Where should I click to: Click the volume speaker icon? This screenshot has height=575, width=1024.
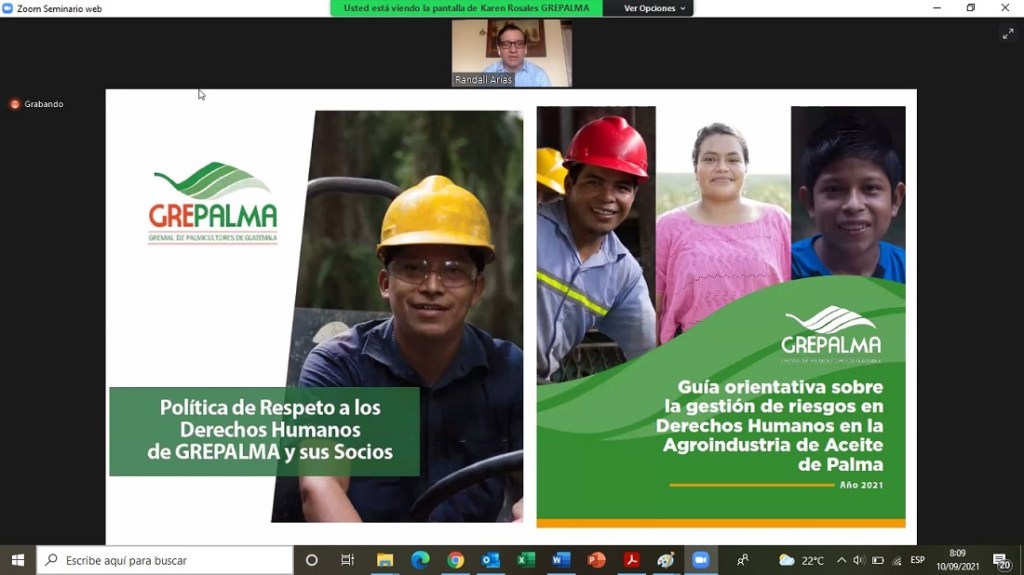[x=858, y=560]
